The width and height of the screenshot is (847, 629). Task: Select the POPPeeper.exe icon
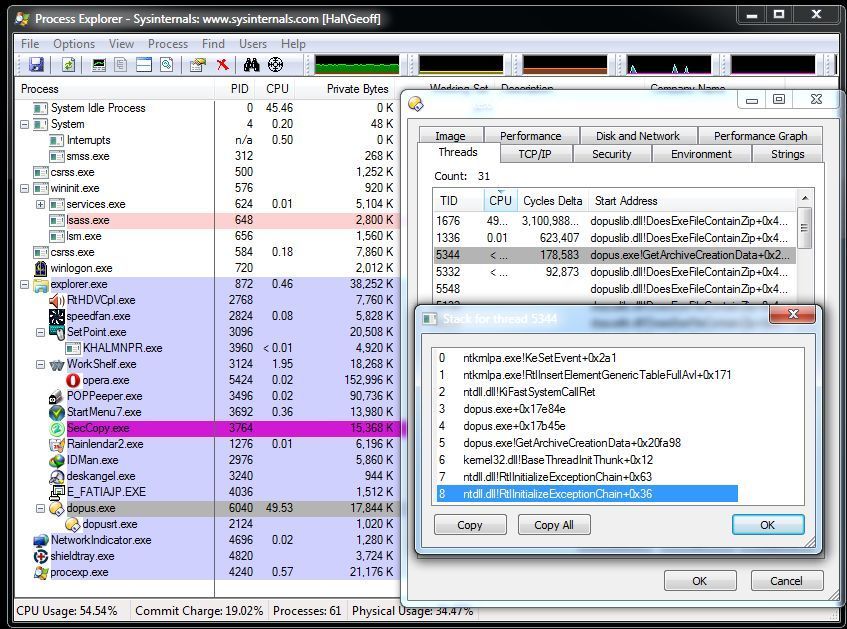coord(57,396)
